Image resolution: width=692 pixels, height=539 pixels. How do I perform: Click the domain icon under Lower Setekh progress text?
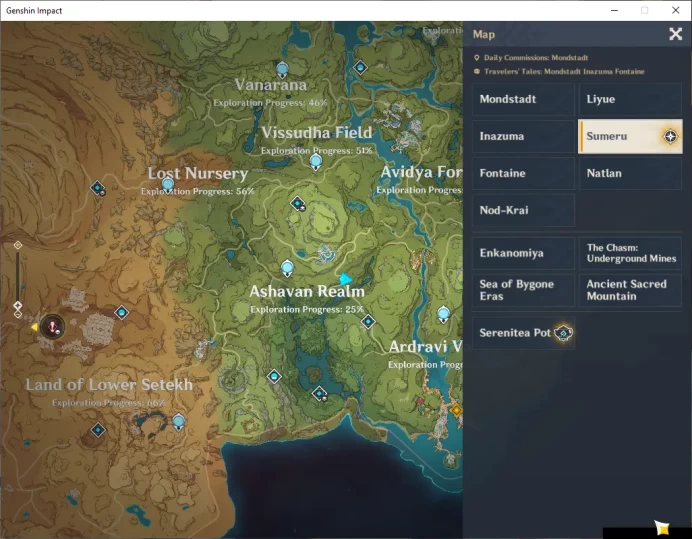(98, 430)
